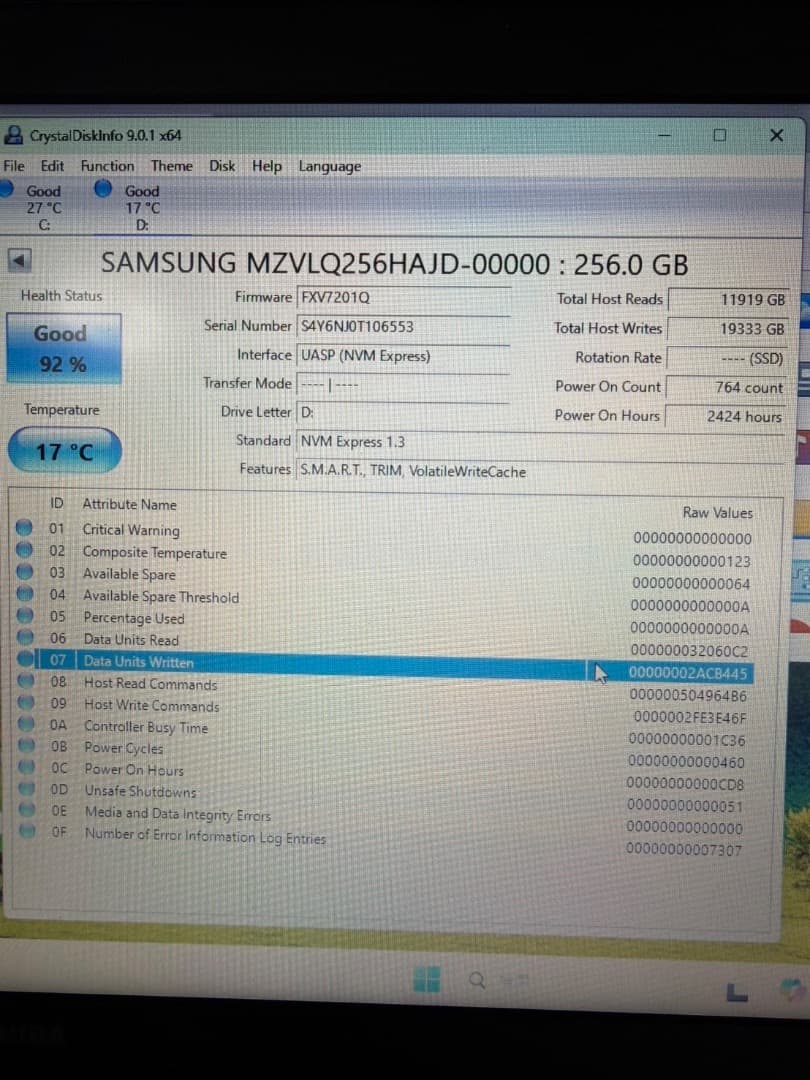
Task: Click the status dot for Percentage Used
Action: point(25,615)
